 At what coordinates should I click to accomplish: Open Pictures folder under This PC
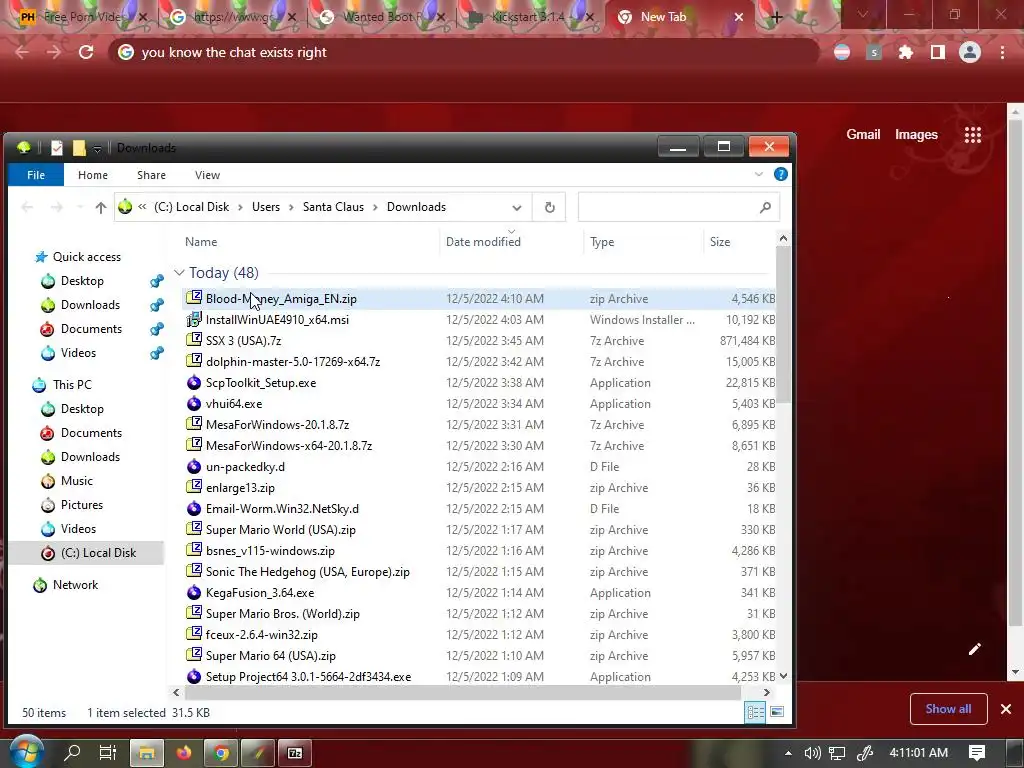[x=81, y=505]
